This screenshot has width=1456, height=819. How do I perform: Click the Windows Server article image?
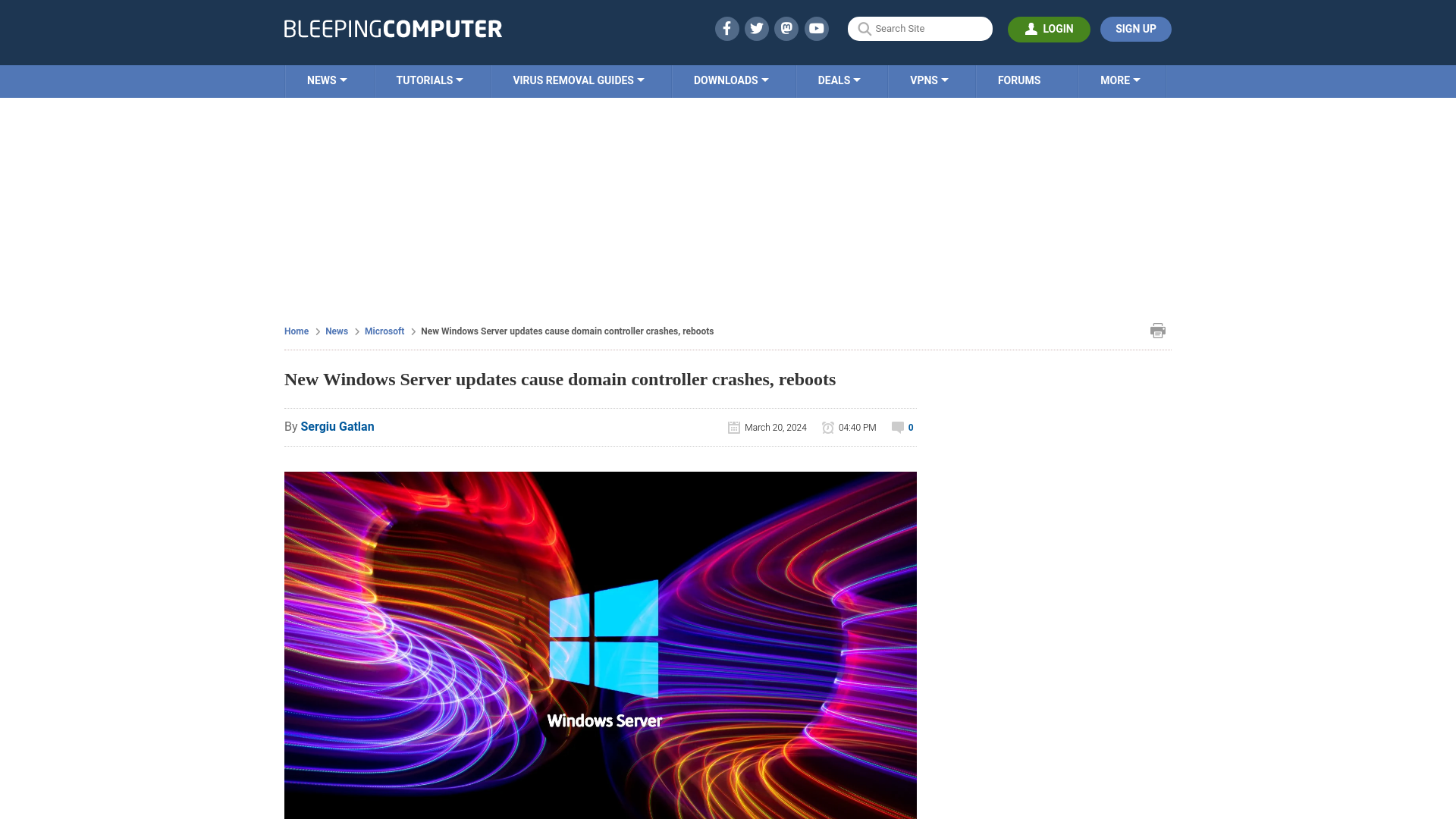(601, 645)
